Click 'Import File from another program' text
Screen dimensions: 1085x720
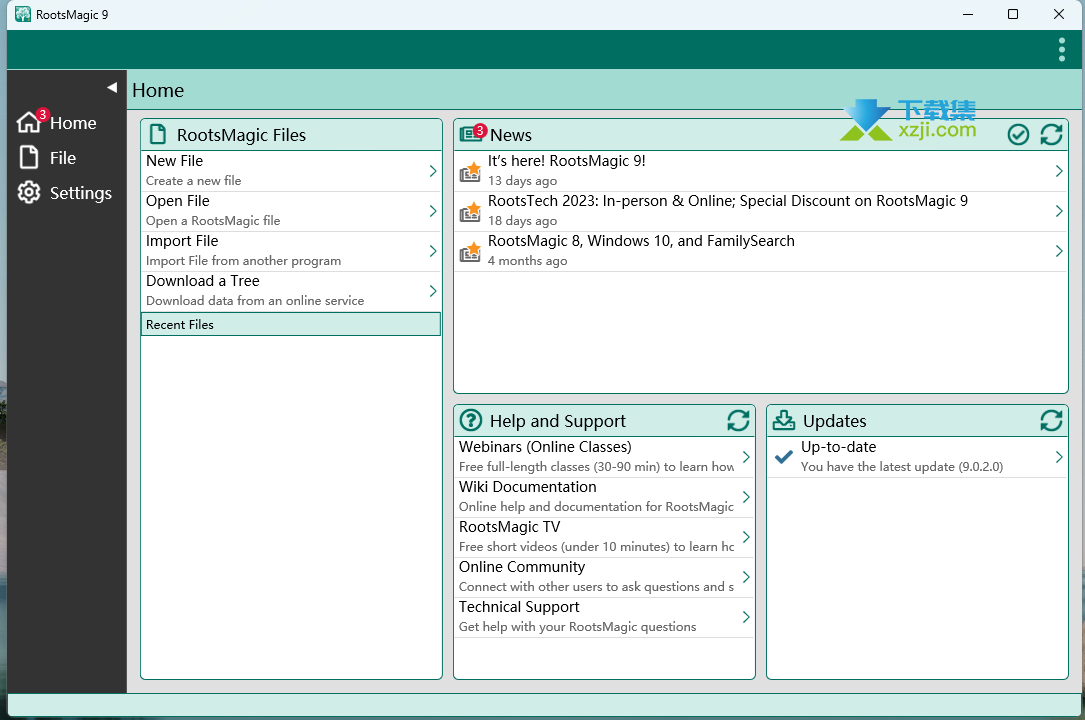click(x=244, y=261)
